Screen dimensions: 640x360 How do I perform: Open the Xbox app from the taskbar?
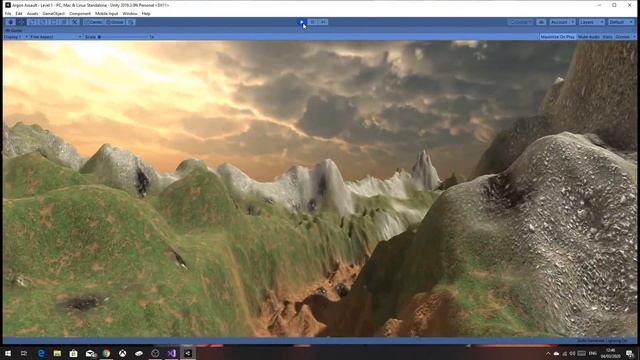[122, 353]
